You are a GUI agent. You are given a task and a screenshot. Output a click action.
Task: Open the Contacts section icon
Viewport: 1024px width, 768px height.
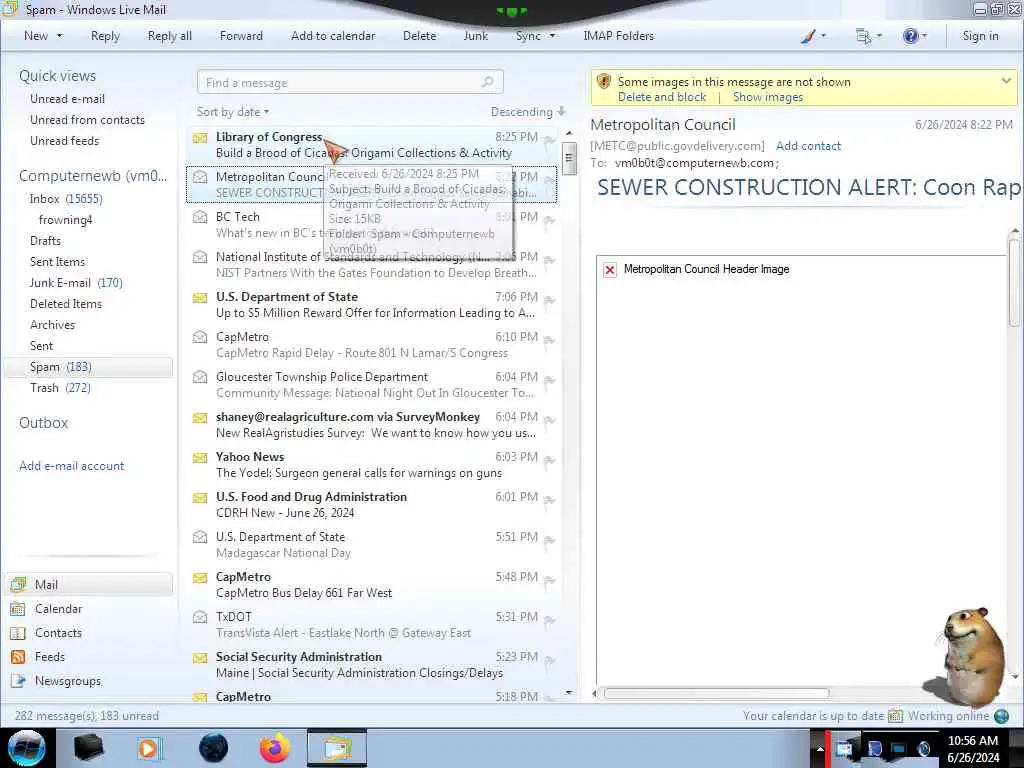click(x=18, y=633)
